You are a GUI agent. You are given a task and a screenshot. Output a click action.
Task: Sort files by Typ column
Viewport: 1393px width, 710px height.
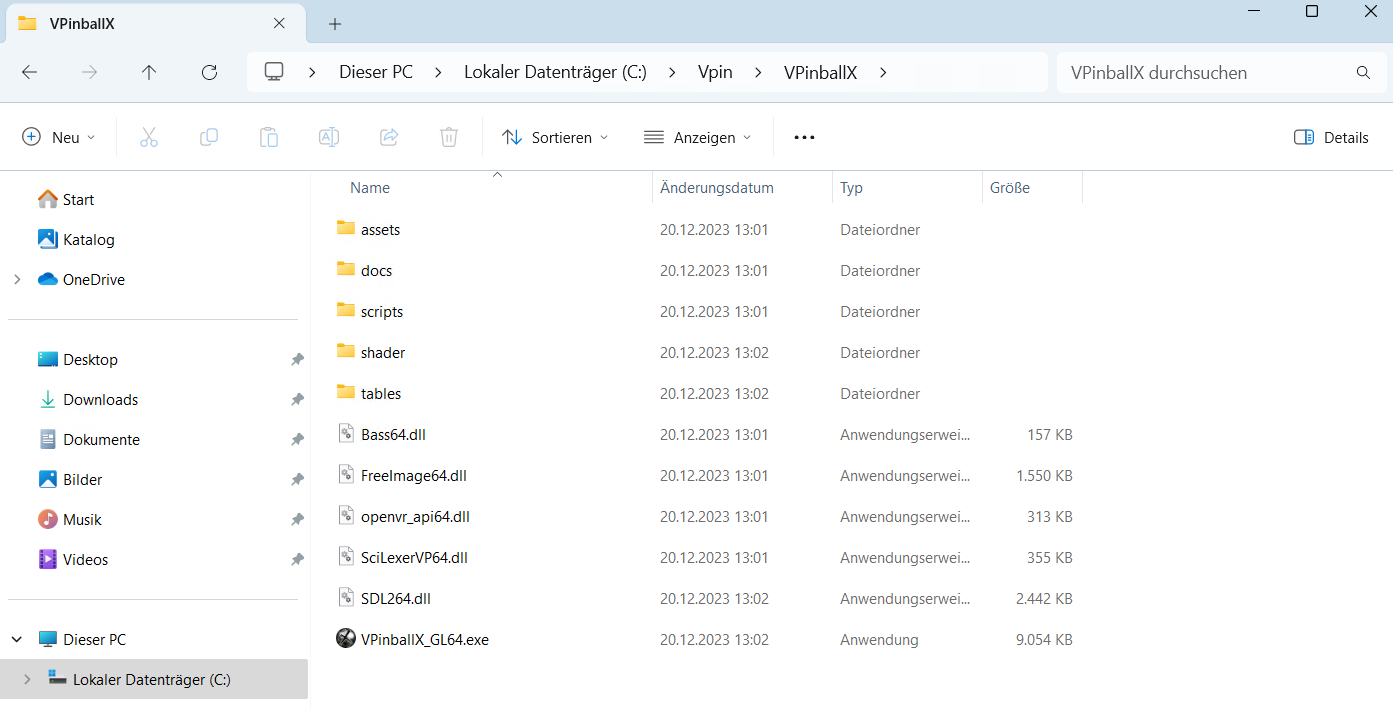[851, 188]
